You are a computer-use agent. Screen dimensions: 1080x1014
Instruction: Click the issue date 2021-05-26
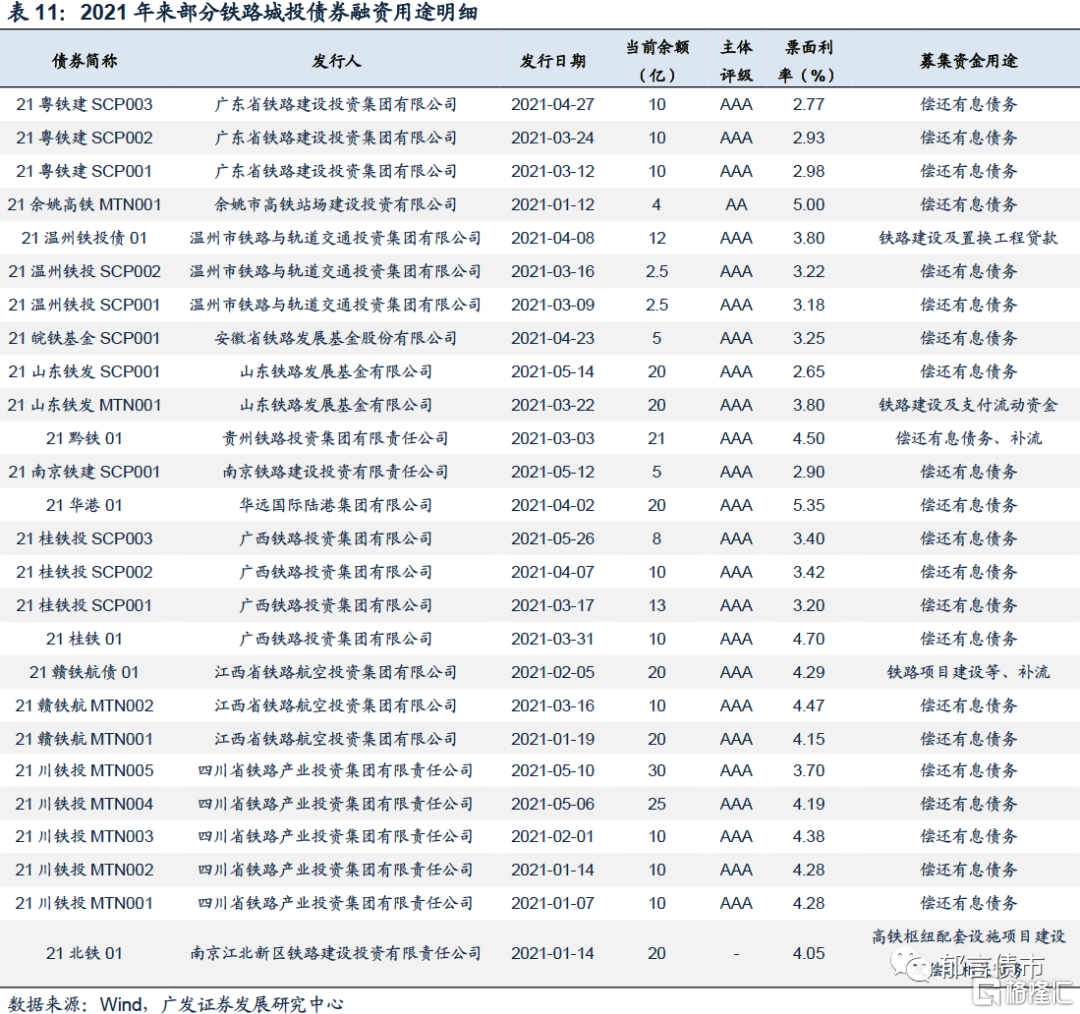553,539
